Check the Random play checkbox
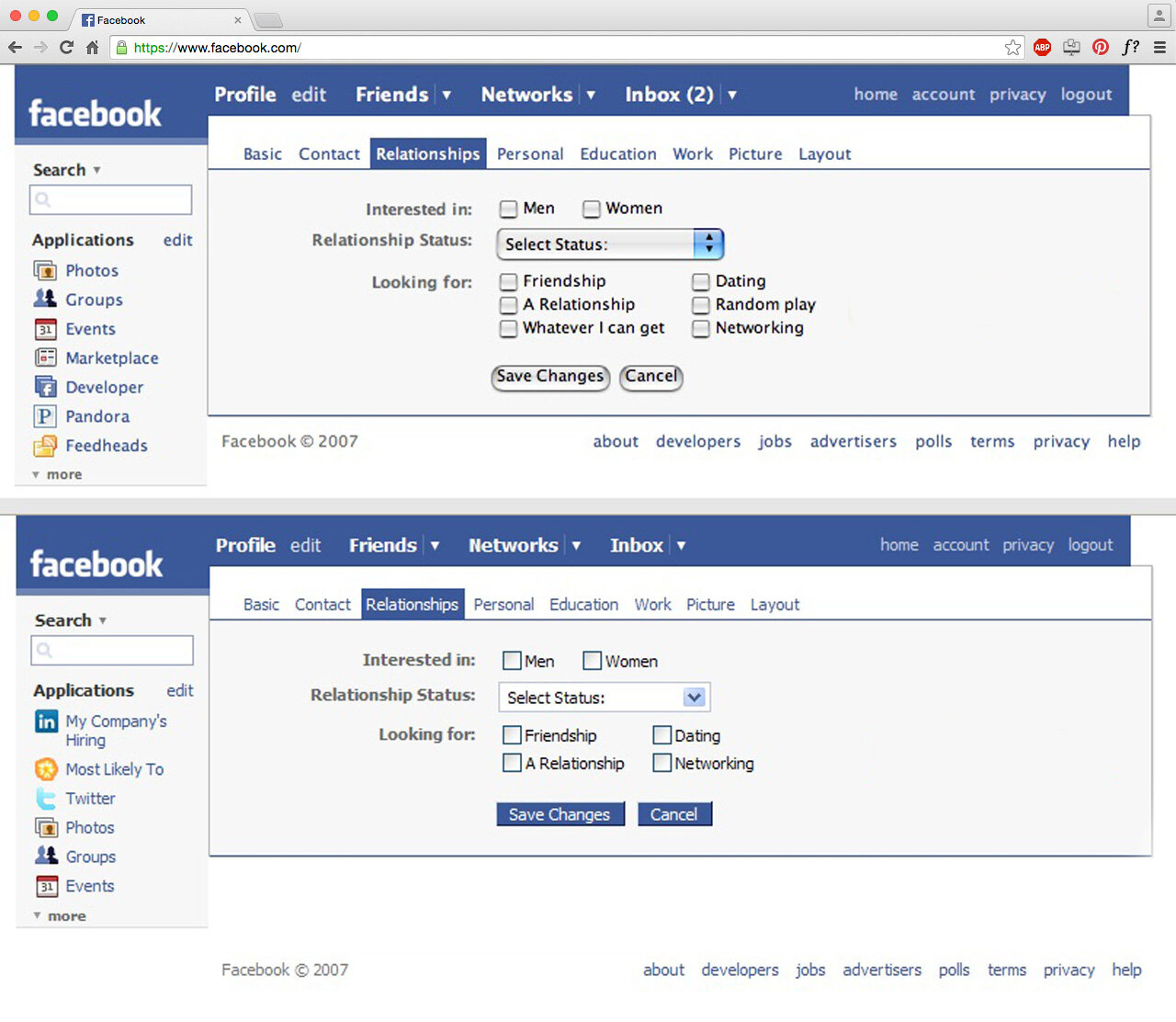Image resolution: width=1176 pixels, height=1022 pixels. pos(701,305)
